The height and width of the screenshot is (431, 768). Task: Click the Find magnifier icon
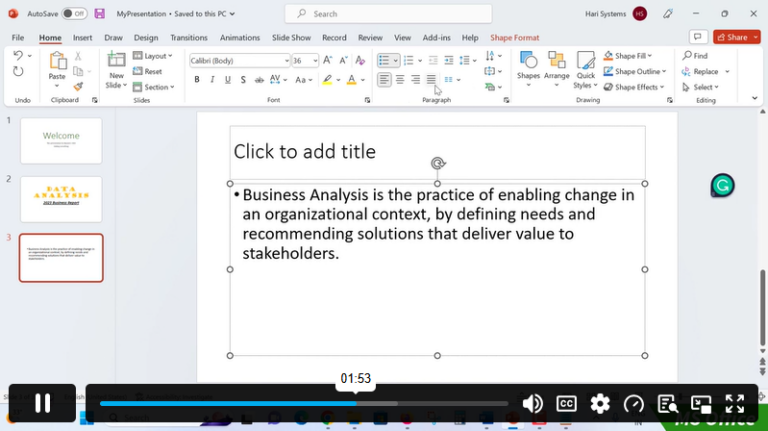click(x=687, y=55)
